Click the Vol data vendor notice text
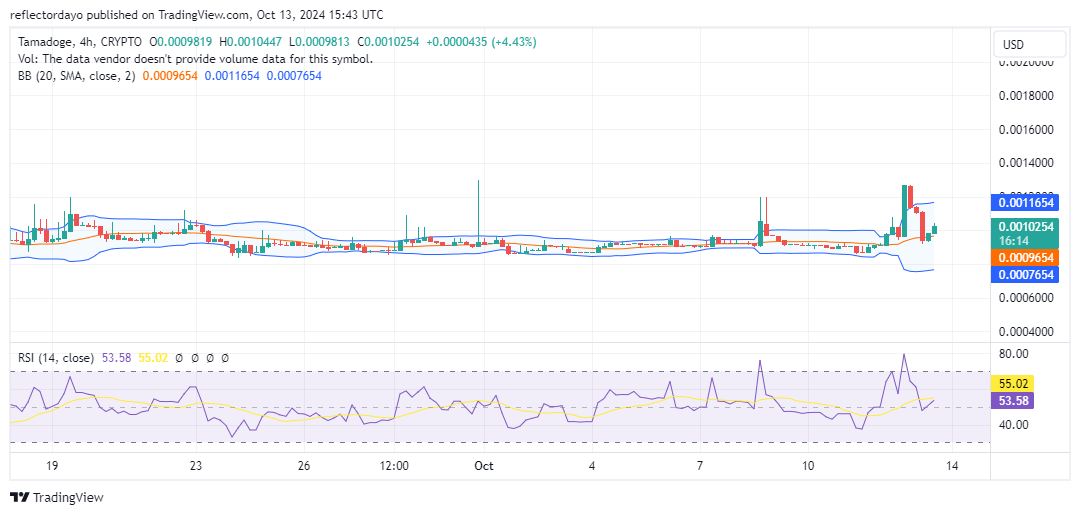Screen dimensions: 1080x515 pos(196,59)
